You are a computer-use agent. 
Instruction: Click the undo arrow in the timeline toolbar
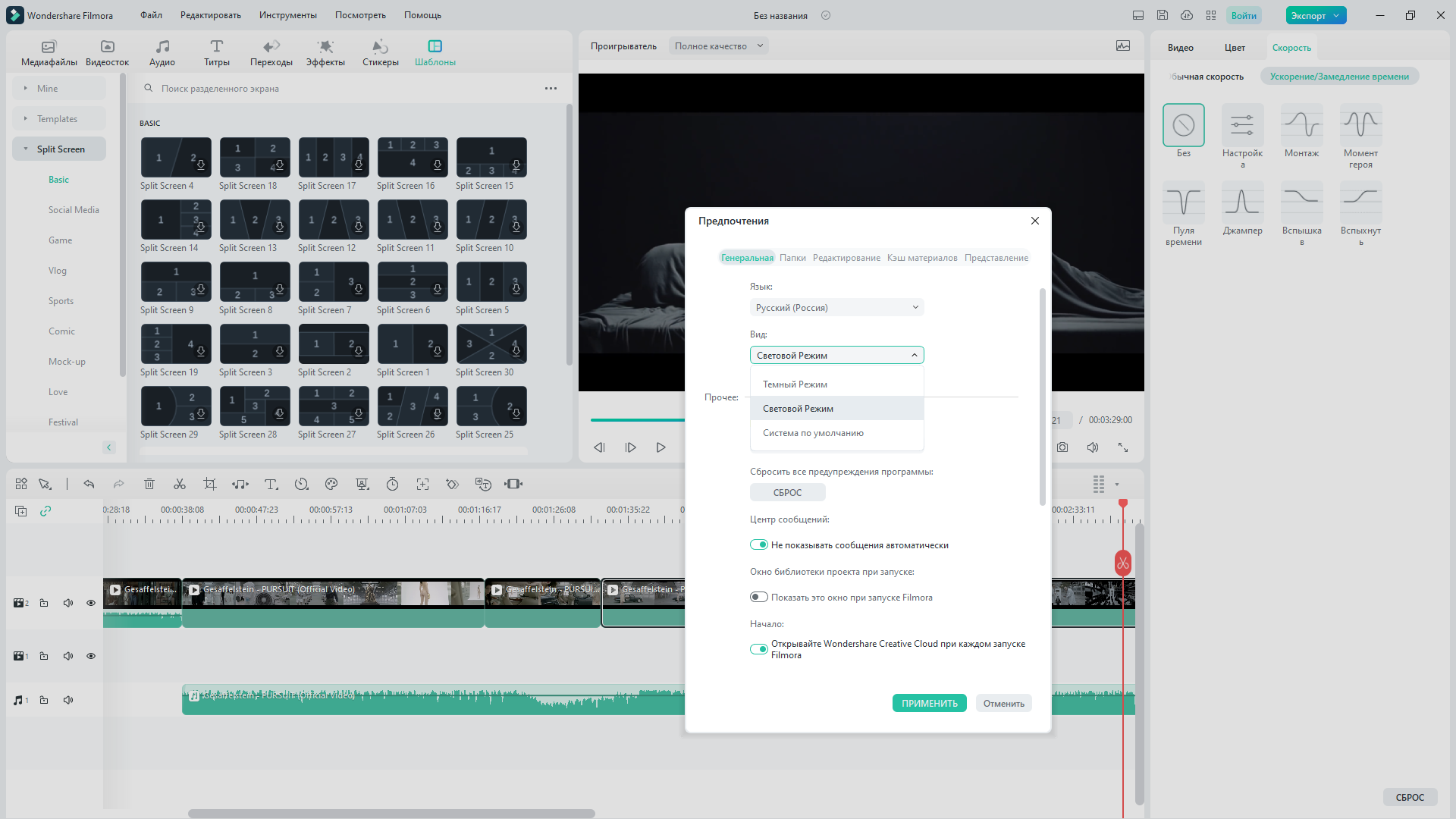pyautogui.click(x=89, y=484)
